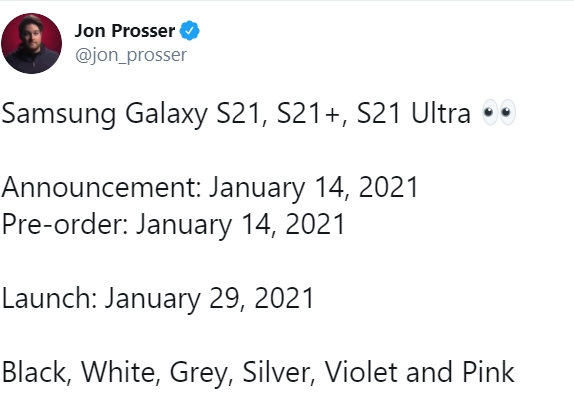Visit the @jon_prosser handle link
This screenshot has width=574, height=398.
pos(131,56)
